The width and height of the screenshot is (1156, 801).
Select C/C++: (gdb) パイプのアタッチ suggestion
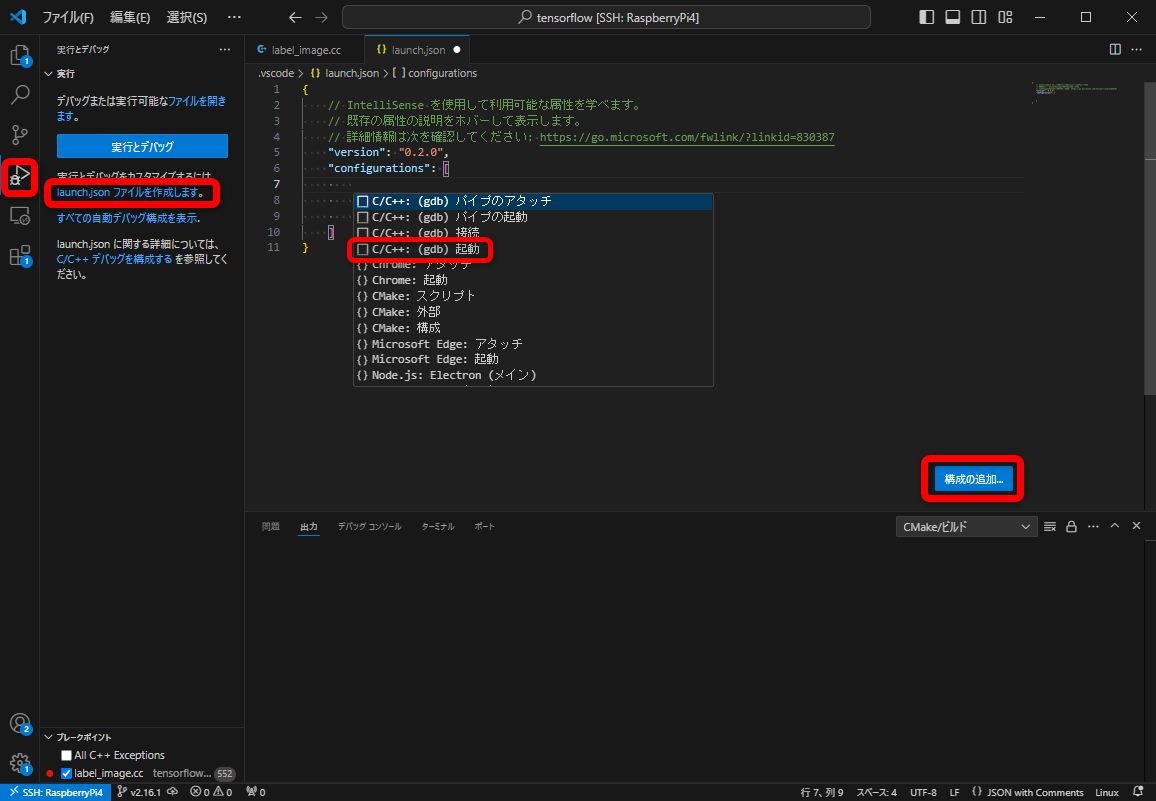(533, 201)
